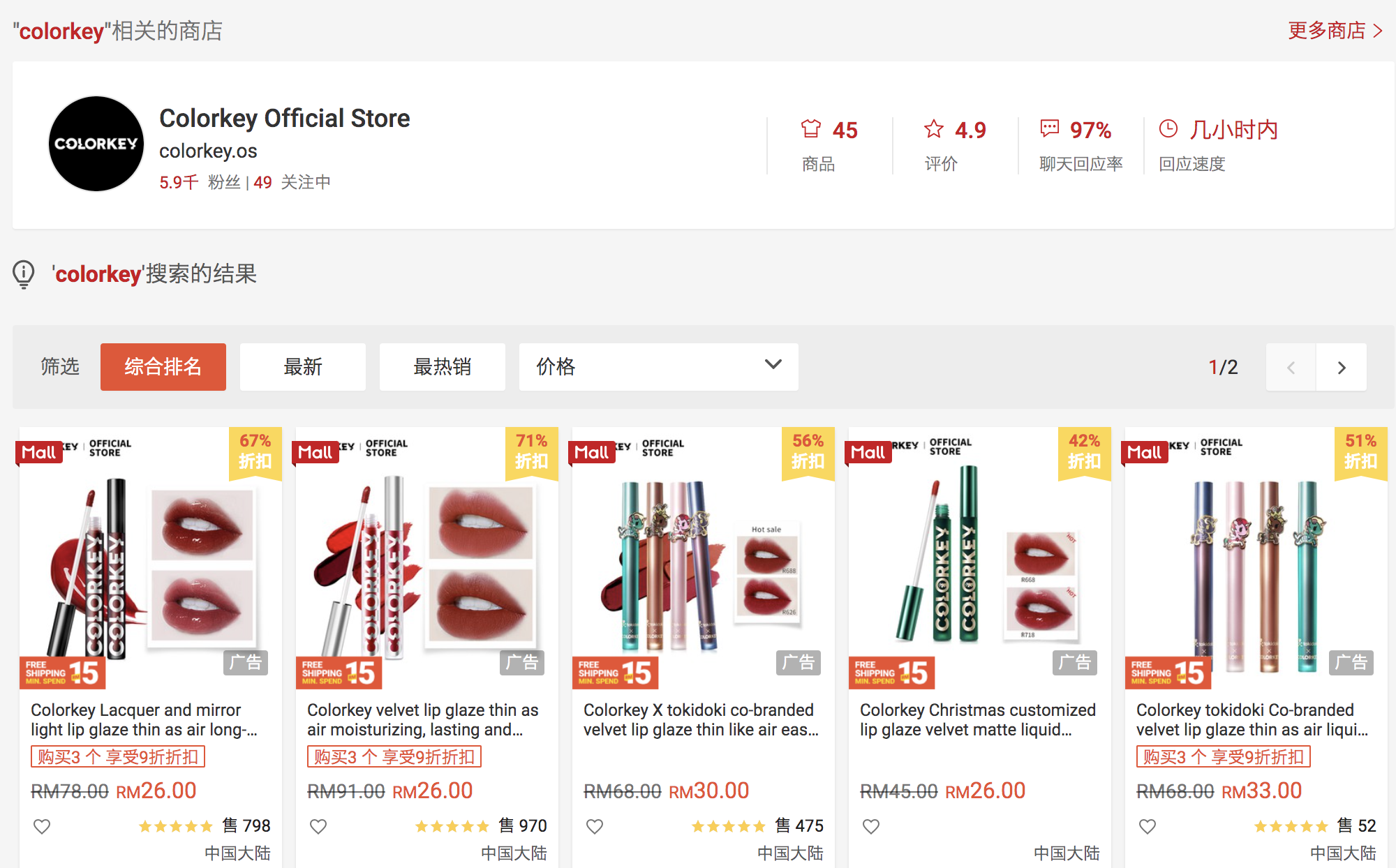The width and height of the screenshot is (1396, 868).
Task: Click the products shirt icon showing 45
Action: point(810,129)
